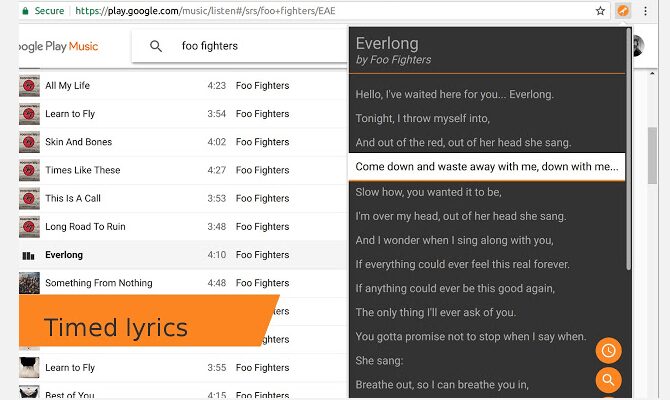This screenshot has width=670, height=400.
Task: Select the Learn to Fly 3:55 song title
Action: [x=70, y=368]
